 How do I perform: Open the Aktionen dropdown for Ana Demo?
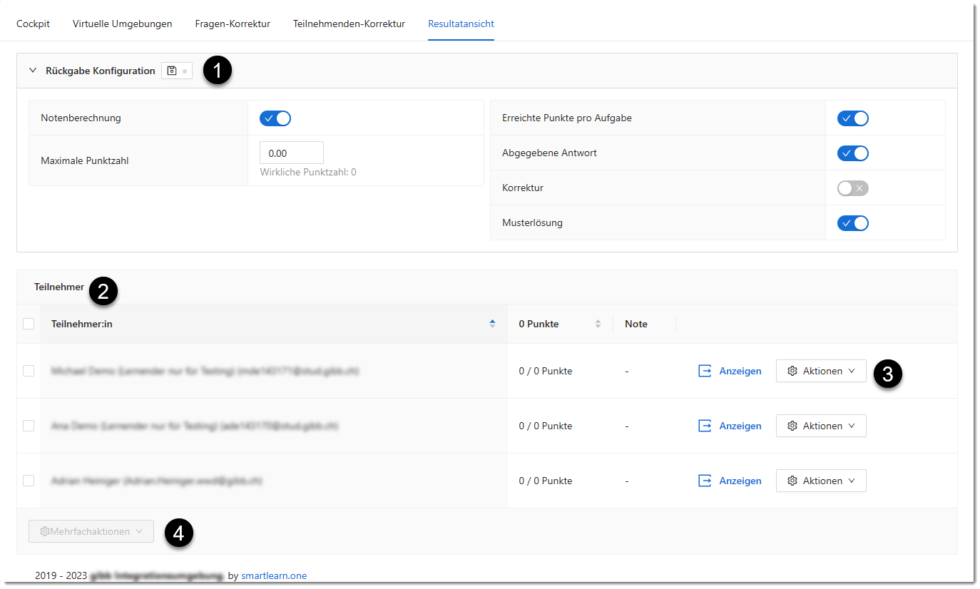click(x=820, y=425)
